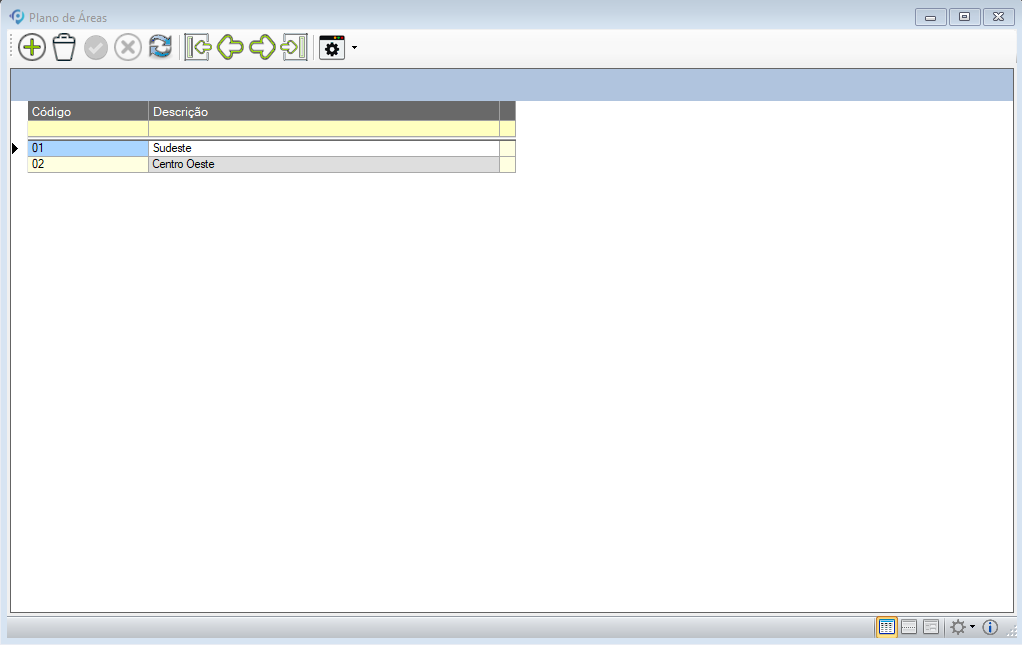Toggle the middle split view mode button
1022x645 pixels.
pos(909,627)
